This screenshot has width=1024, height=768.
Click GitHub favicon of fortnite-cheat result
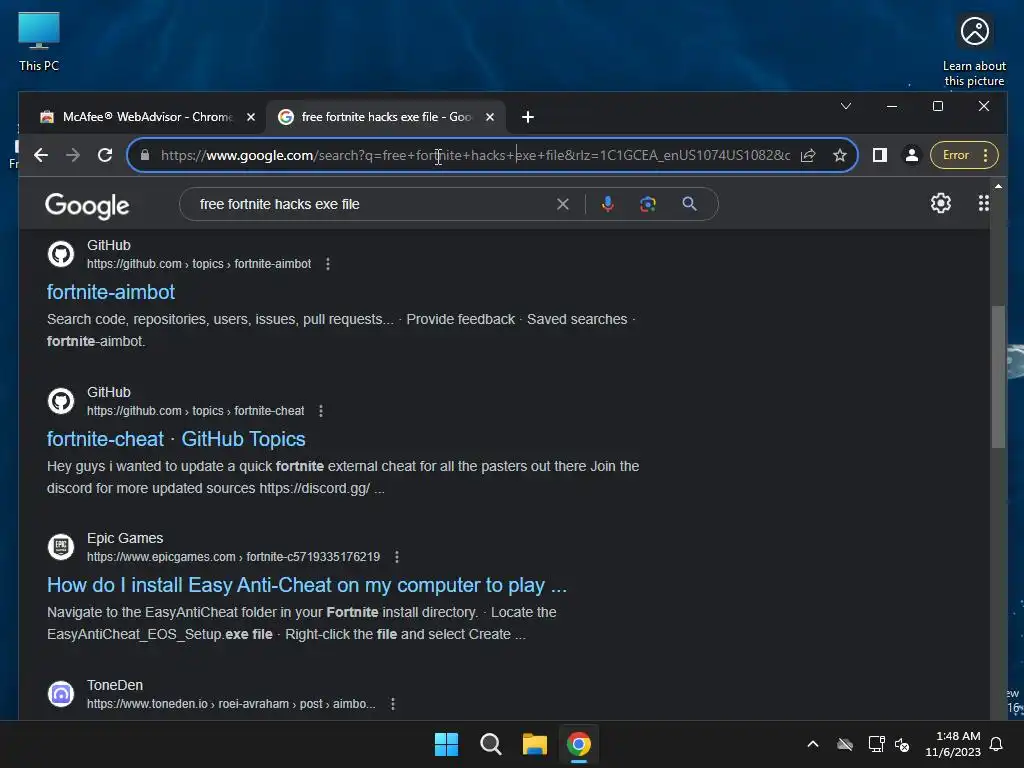(61, 401)
